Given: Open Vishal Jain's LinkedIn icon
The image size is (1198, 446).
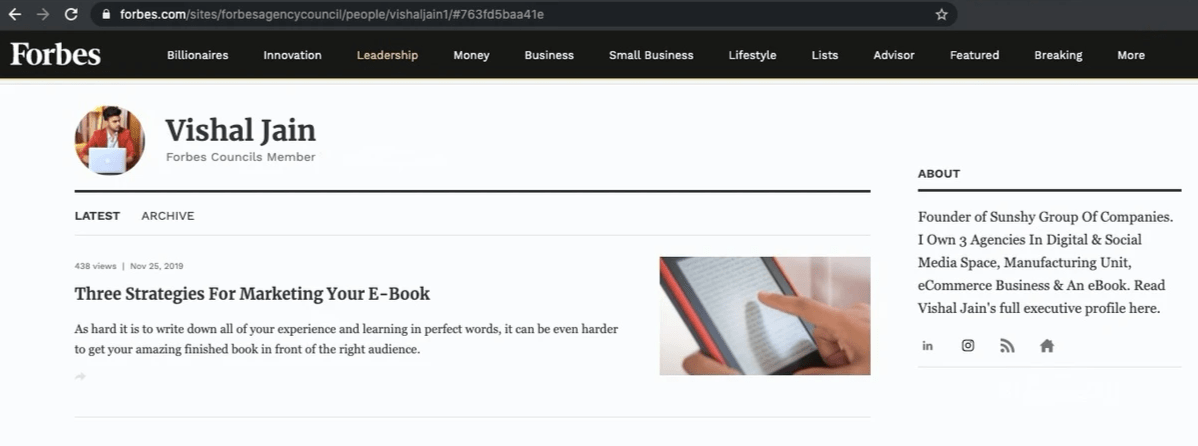Looking at the screenshot, I should (928, 346).
